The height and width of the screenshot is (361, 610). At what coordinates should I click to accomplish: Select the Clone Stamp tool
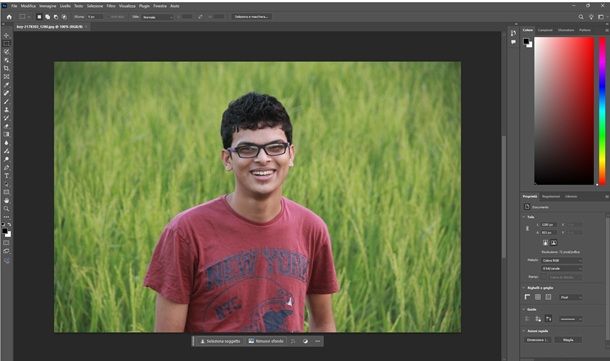pos(7,110)
